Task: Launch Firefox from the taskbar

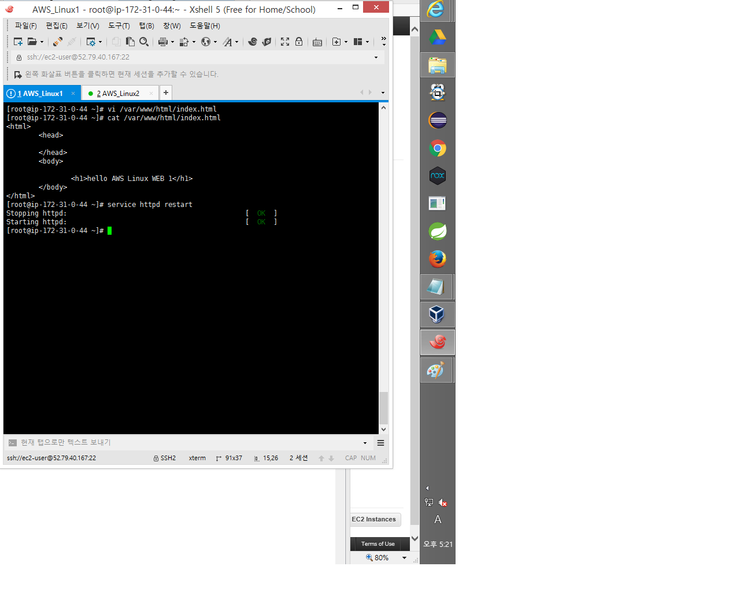Action: tap(437, 259)
